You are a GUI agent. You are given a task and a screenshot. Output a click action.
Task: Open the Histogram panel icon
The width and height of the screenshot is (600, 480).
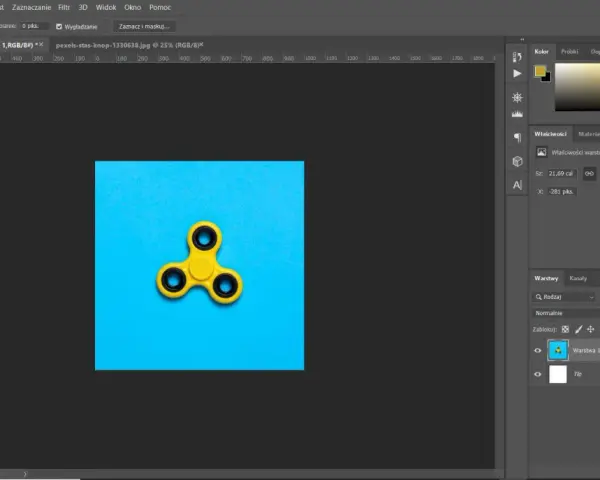517,114
